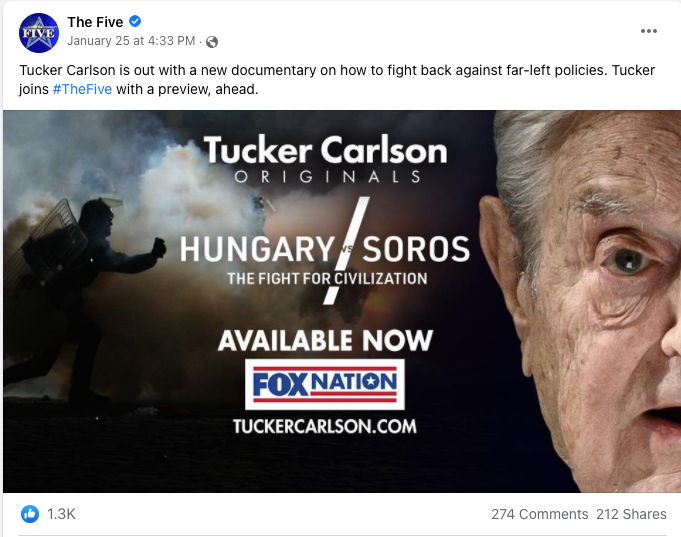Viewport: 681px width, 537px height.
Task: Open The Five page name link
Action: tap(94, 21)
